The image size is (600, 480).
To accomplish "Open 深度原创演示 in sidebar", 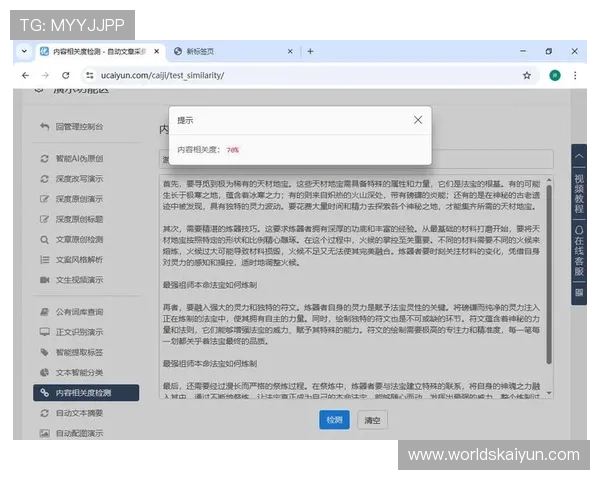I will coord(72,199).
